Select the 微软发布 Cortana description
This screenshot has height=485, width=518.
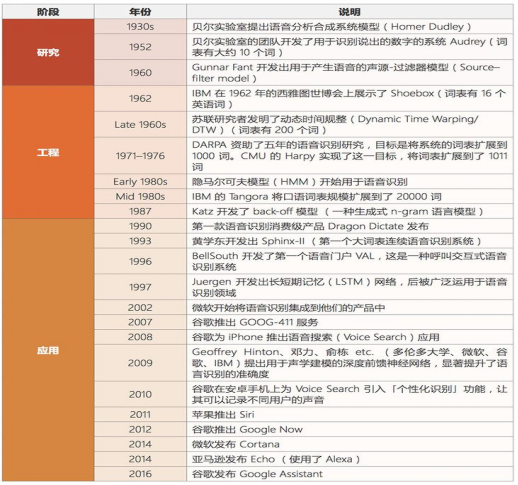[350, 444]
